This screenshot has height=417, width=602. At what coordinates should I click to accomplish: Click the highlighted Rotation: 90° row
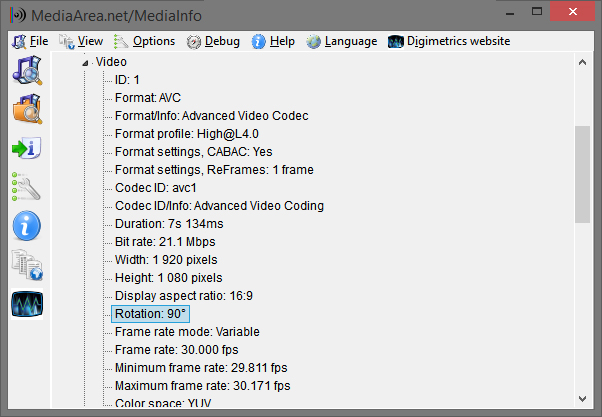coord(150,314)
